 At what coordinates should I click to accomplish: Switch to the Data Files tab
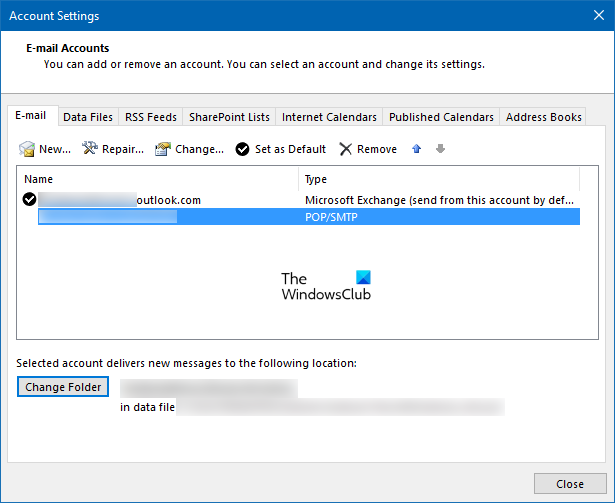point(88,117)
